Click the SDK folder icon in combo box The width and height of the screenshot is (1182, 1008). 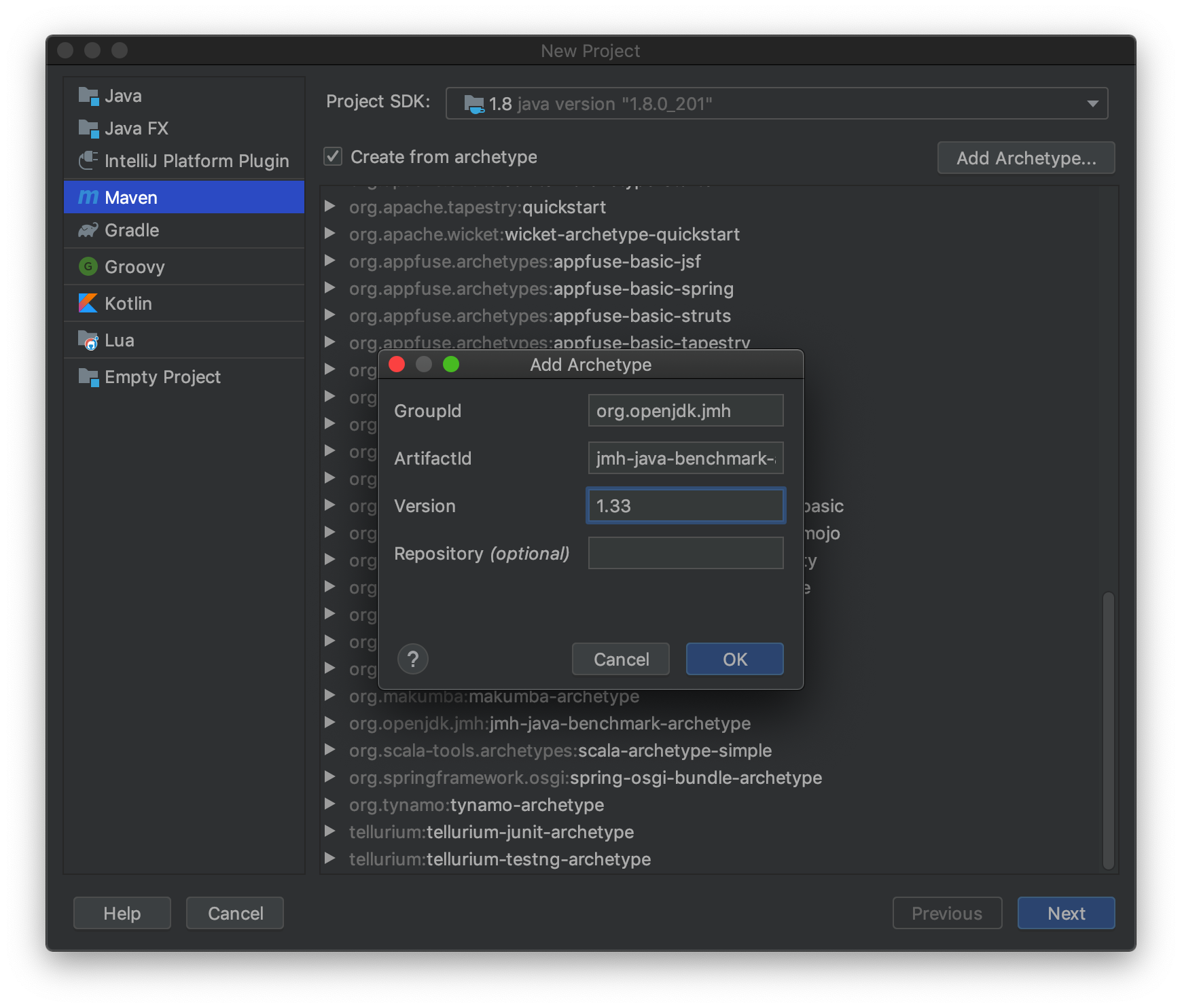[474, 104]
